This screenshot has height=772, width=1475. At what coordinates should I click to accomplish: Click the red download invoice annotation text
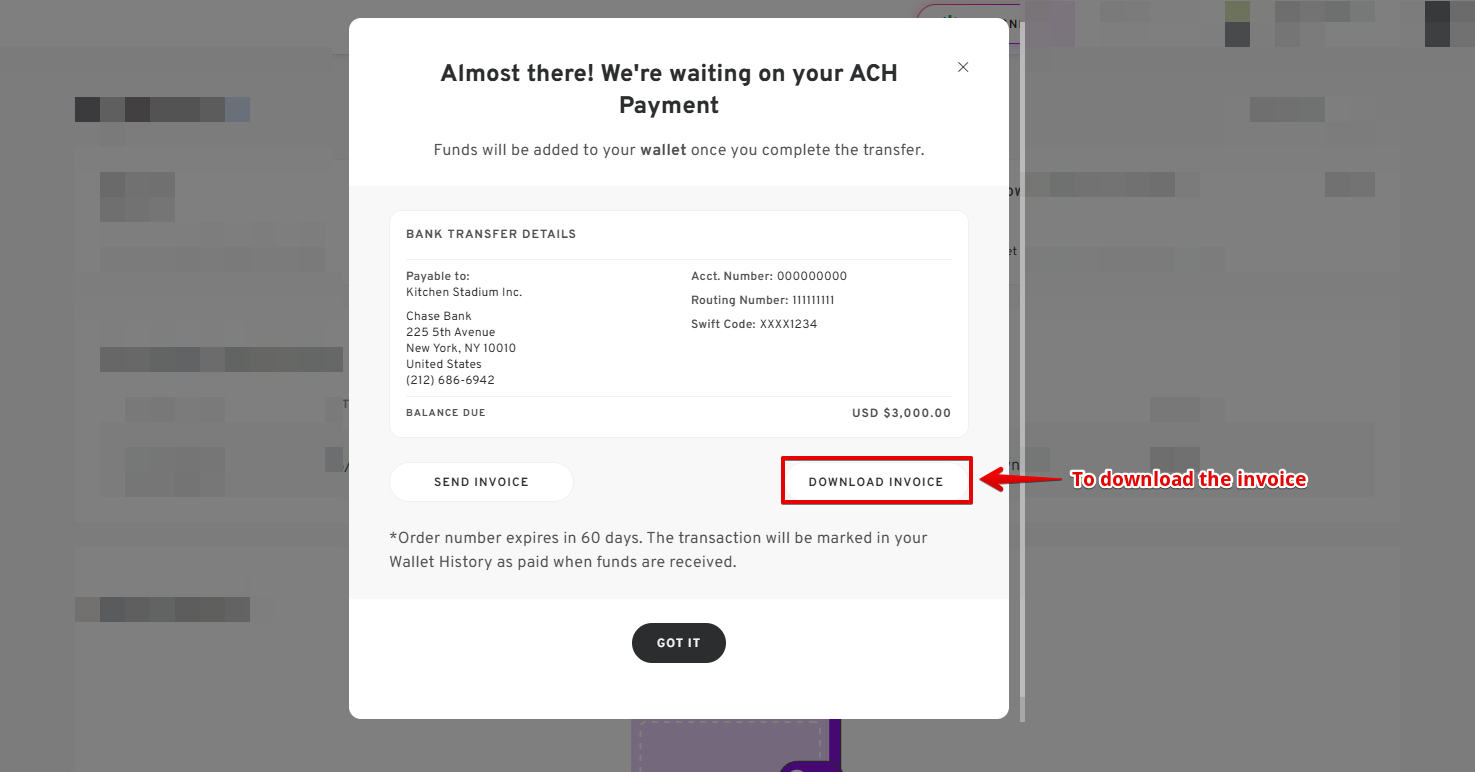tap(1189, 479)
